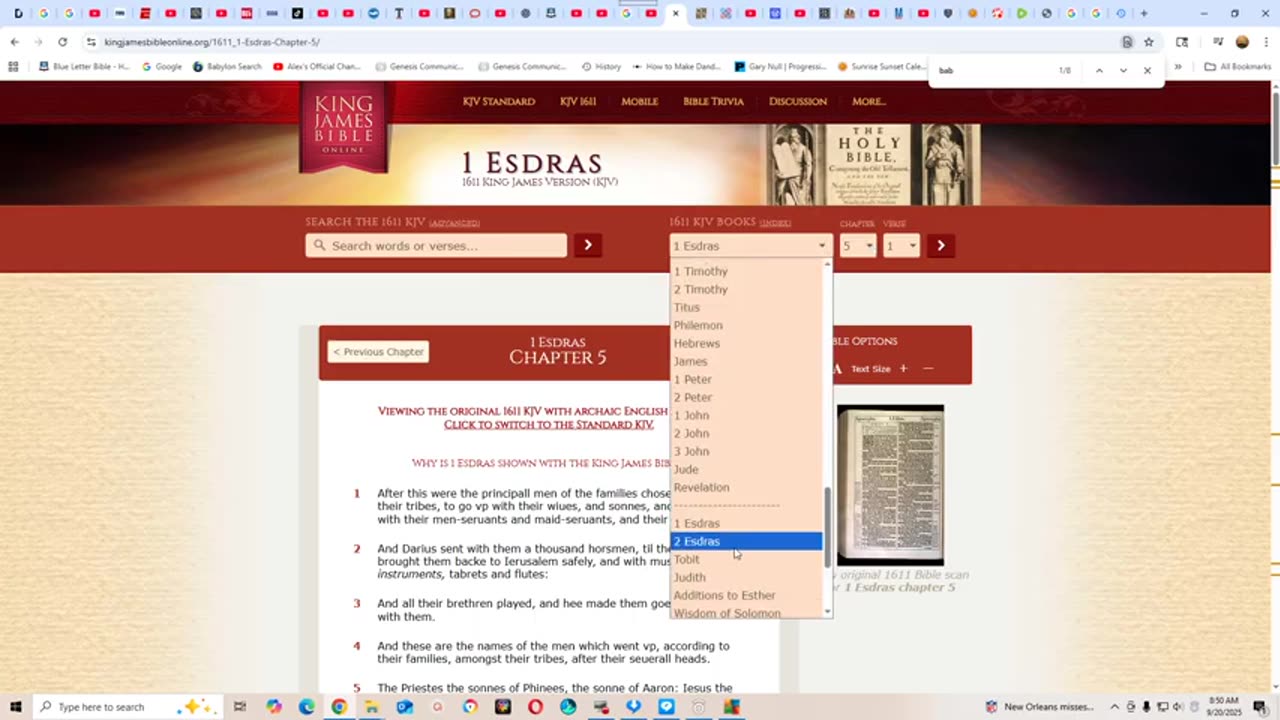Open the All Bookmarks folder
The width and height of the screenshot is (1280, 720).
coord(1238,67)
